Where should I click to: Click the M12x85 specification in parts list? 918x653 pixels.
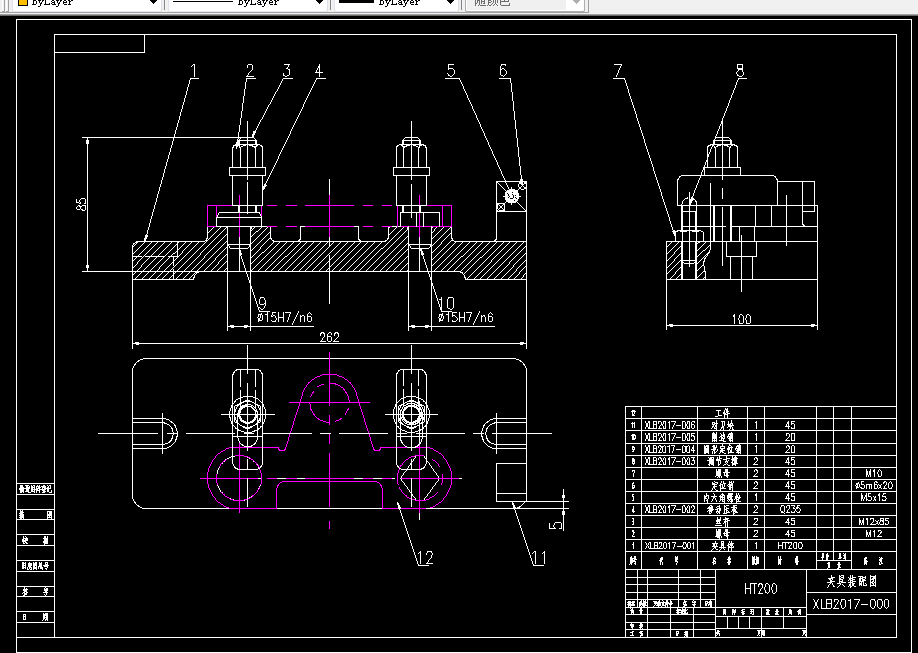pos(874,522)
